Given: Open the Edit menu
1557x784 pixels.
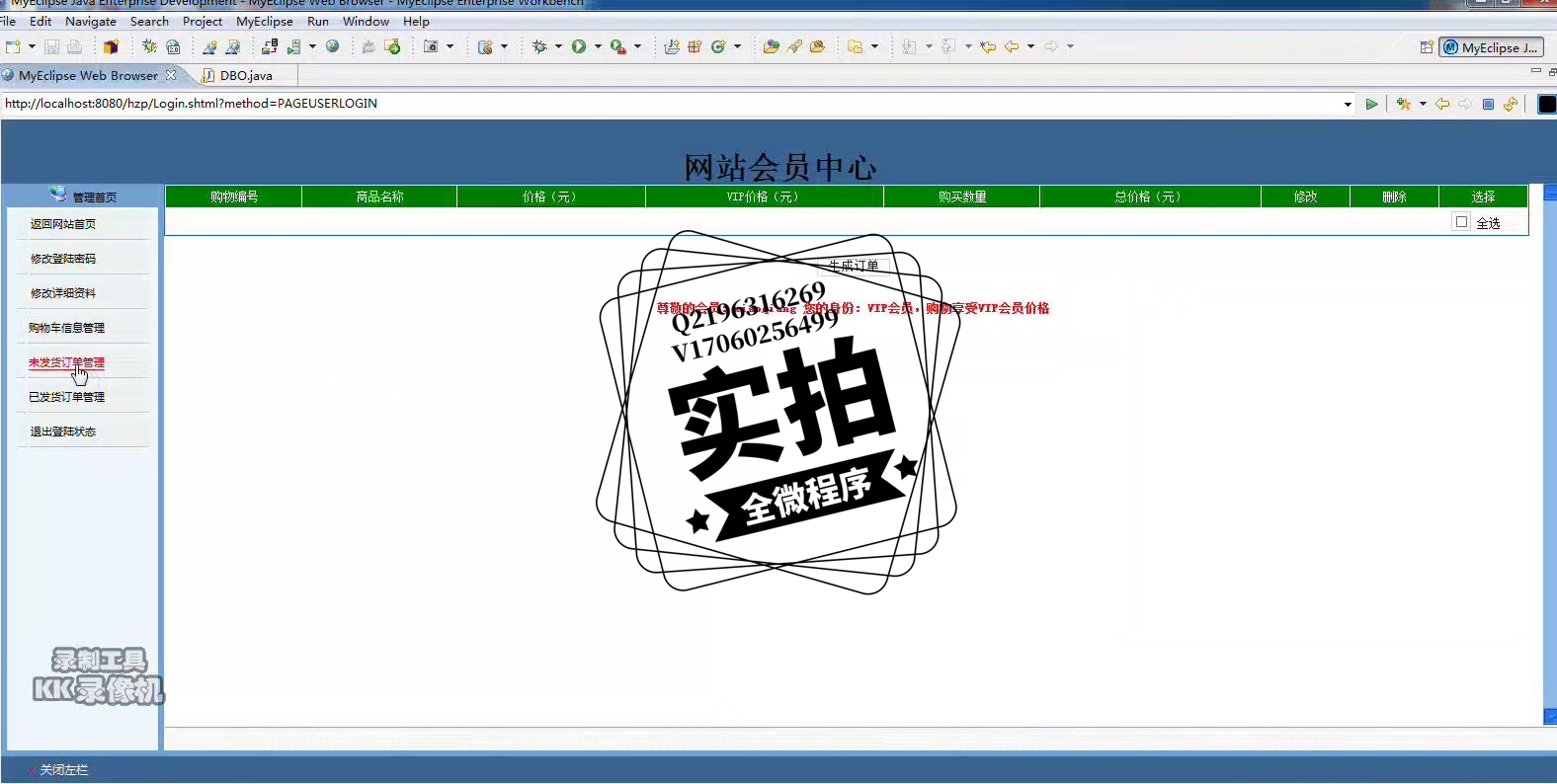Looking at the screenshot, I should [41, 21].
